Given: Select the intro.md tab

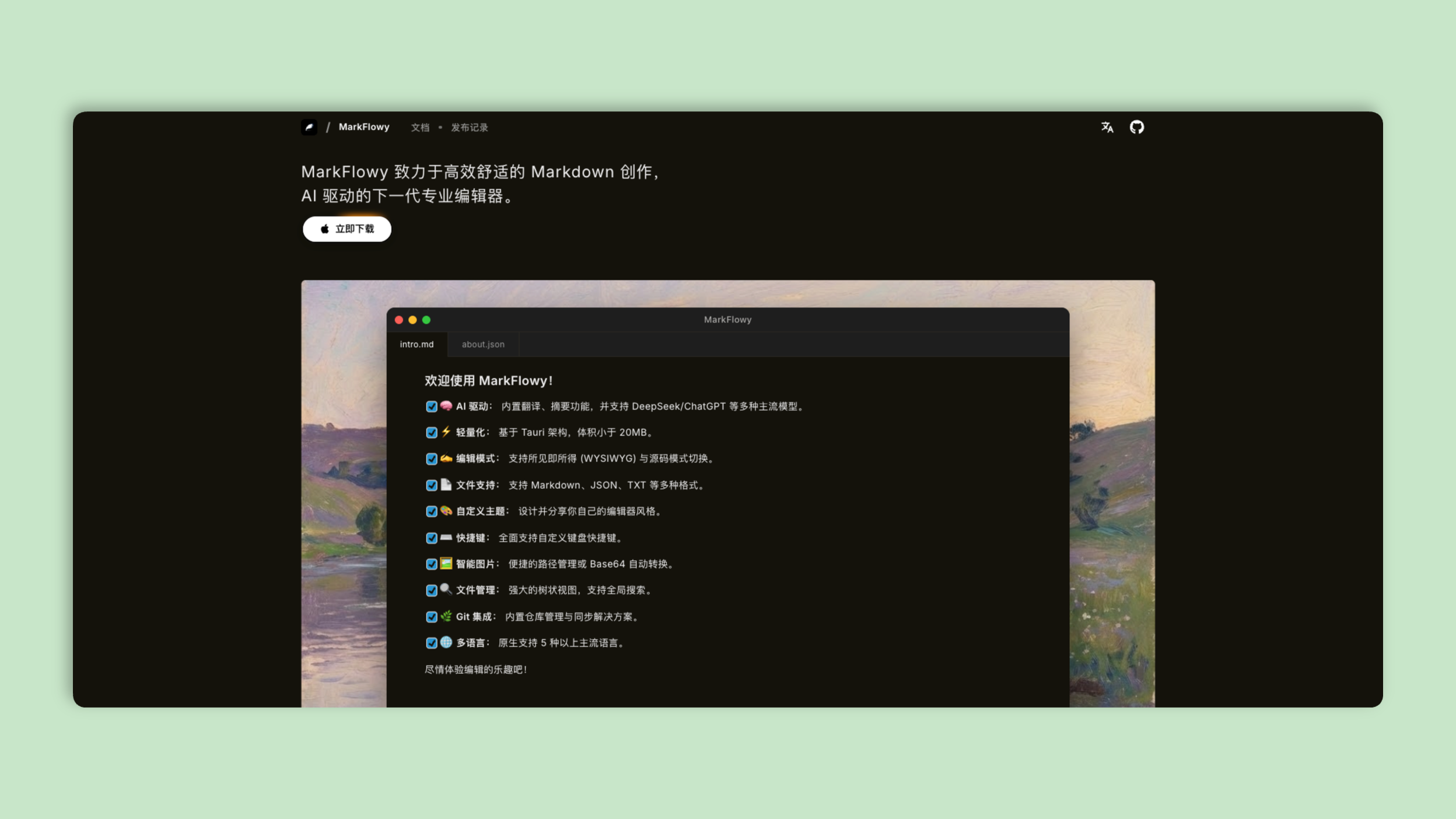Looking at the screenshot, I should pyautogui.click(x=416, y=344).
